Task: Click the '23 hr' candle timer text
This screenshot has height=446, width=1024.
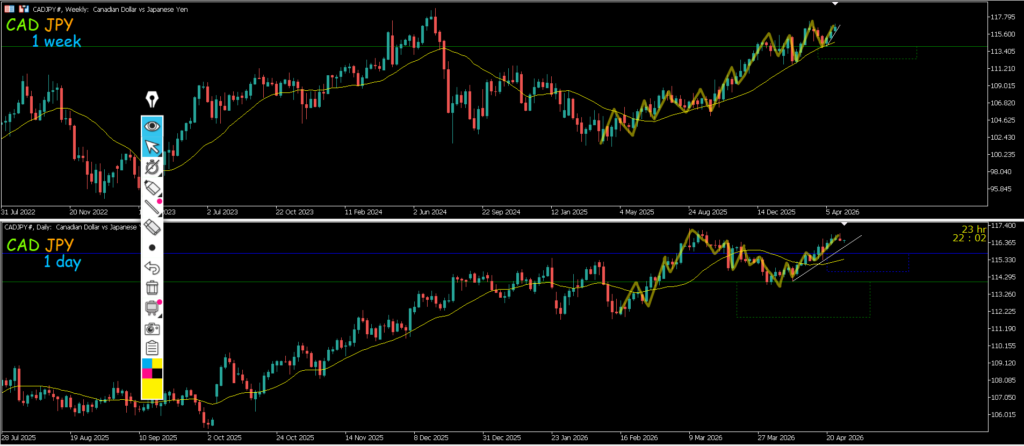Action: click(972, 229)
